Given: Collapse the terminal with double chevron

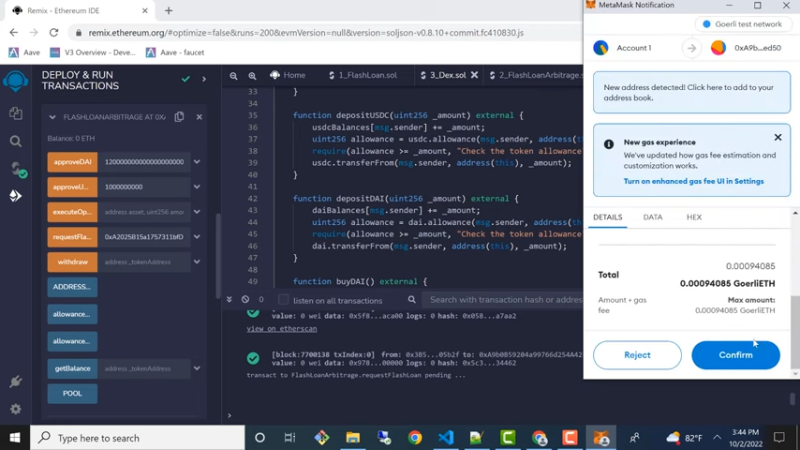Looking at the screenshot, I should [x=229, y=299].
